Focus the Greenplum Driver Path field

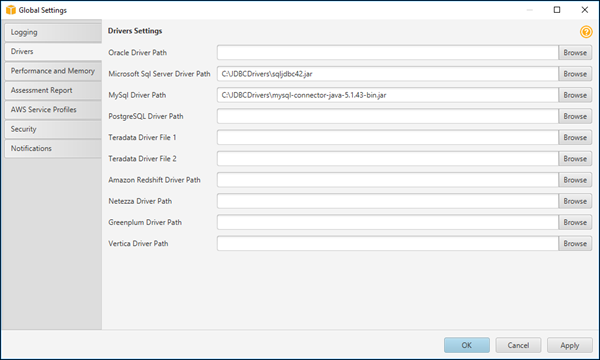[x=388, y=222]
